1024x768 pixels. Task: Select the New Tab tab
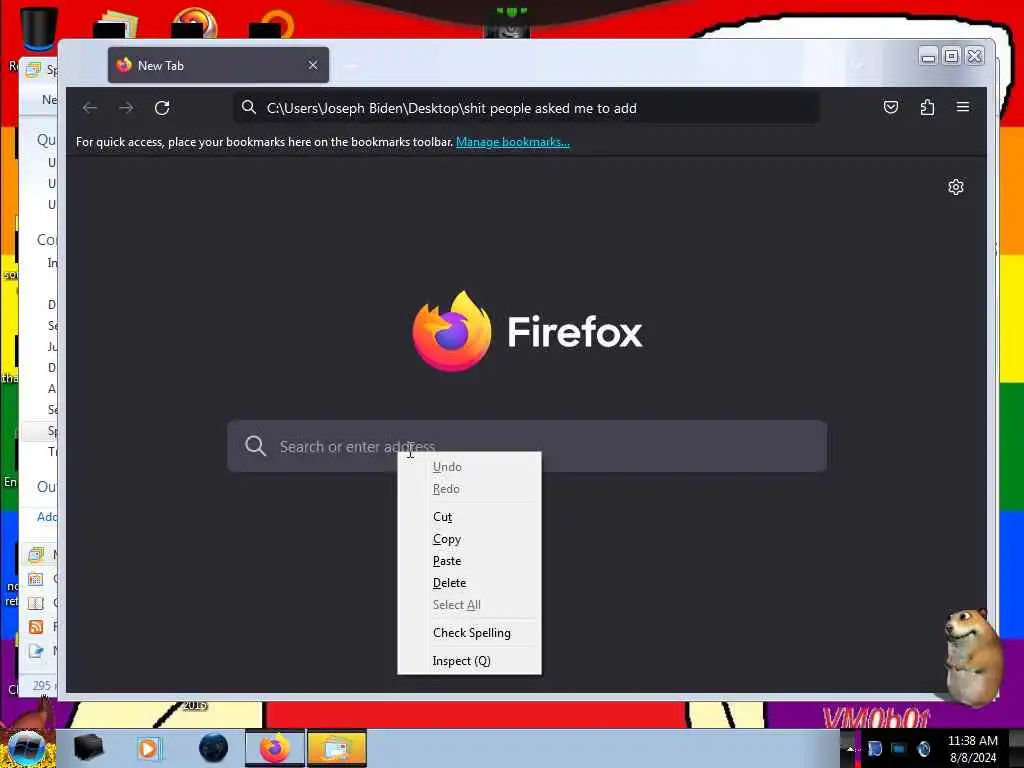(218, 65)
